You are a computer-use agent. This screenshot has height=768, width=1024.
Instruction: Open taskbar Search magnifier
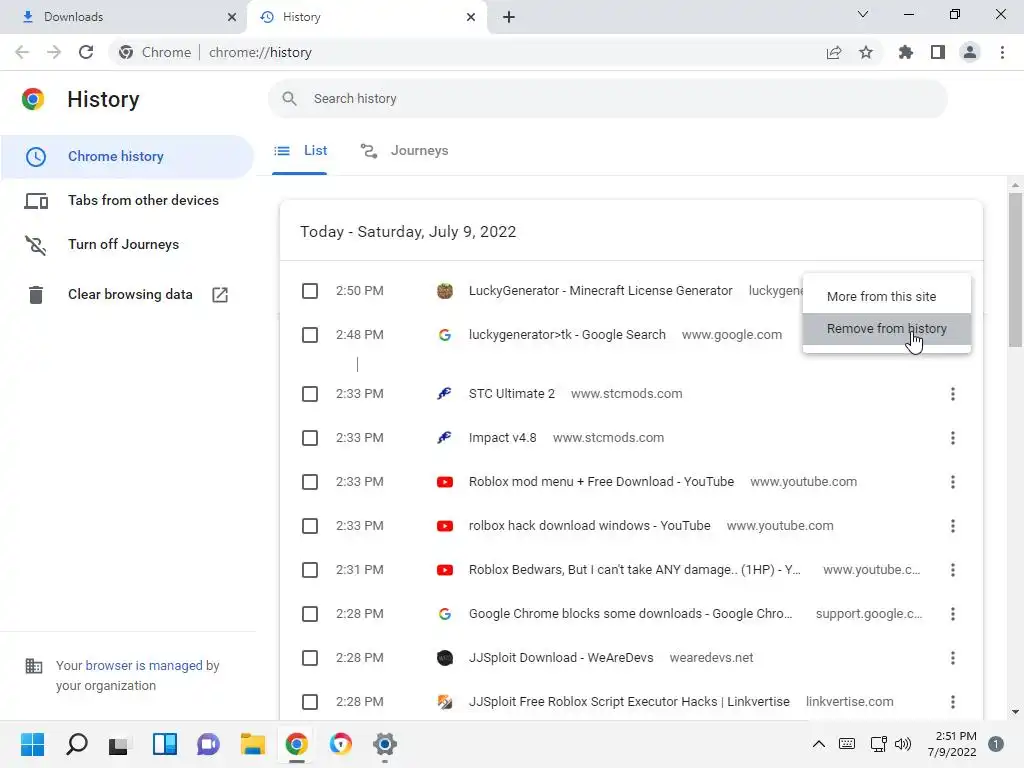[x=76, y=744]
